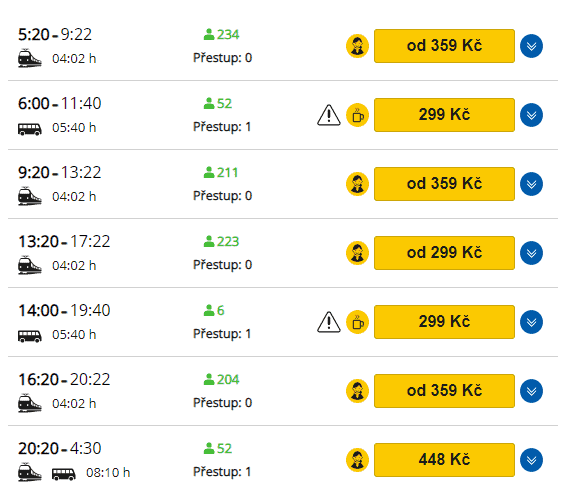Click the bus icon under 14:00 departure

tap(30, 336)
